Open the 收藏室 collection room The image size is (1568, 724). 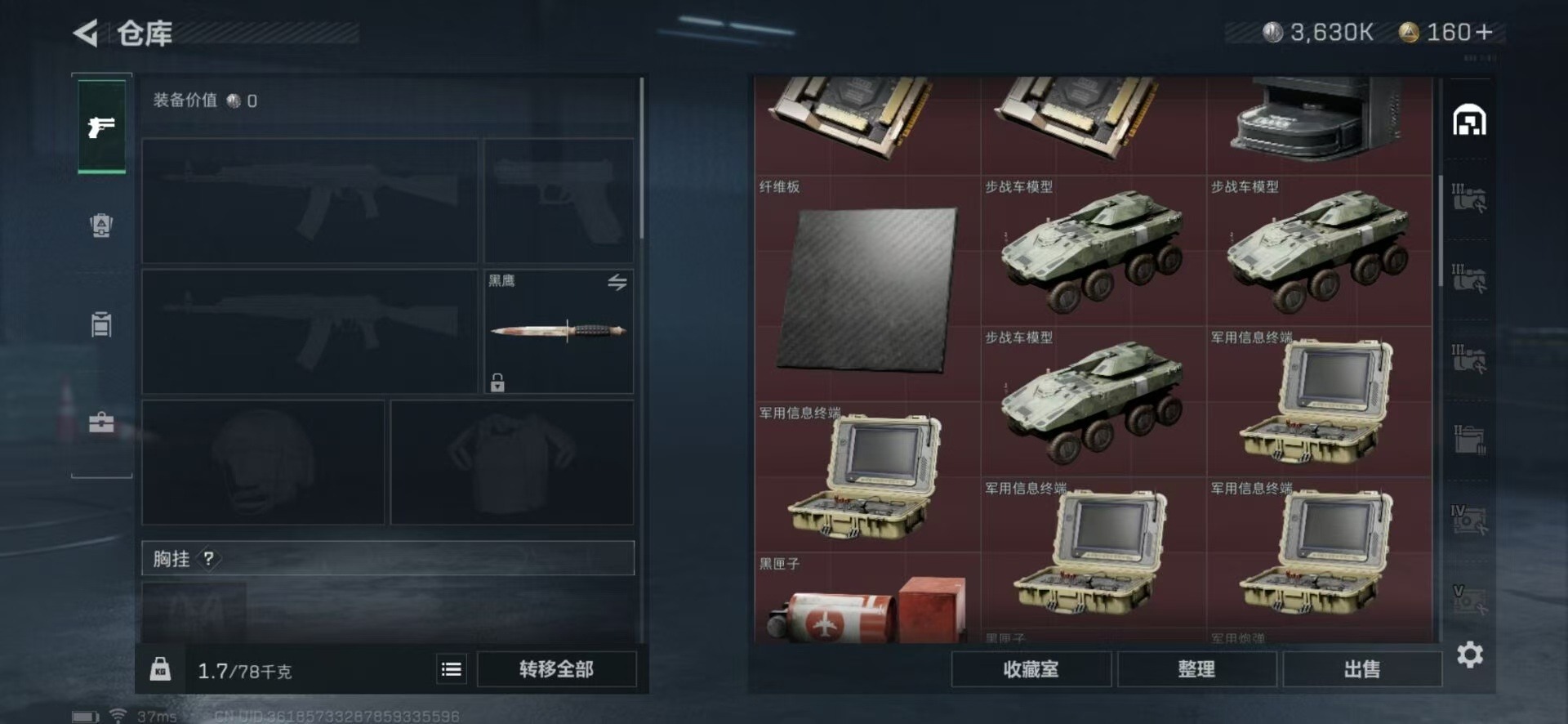point(1031,669)
